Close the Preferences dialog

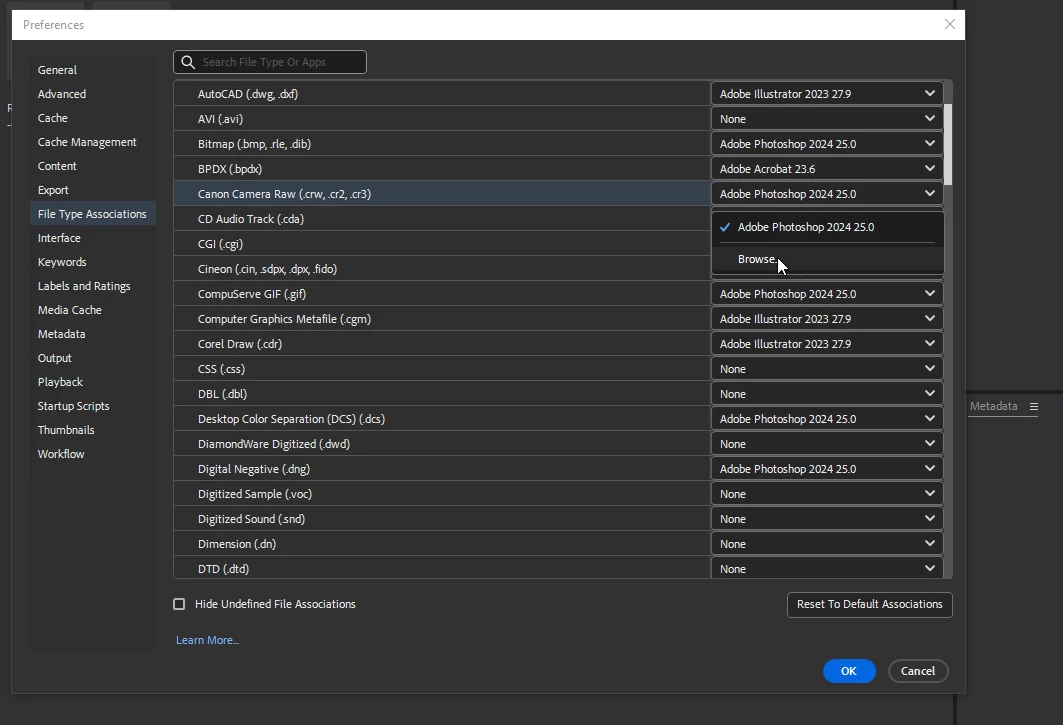point(949,24)
